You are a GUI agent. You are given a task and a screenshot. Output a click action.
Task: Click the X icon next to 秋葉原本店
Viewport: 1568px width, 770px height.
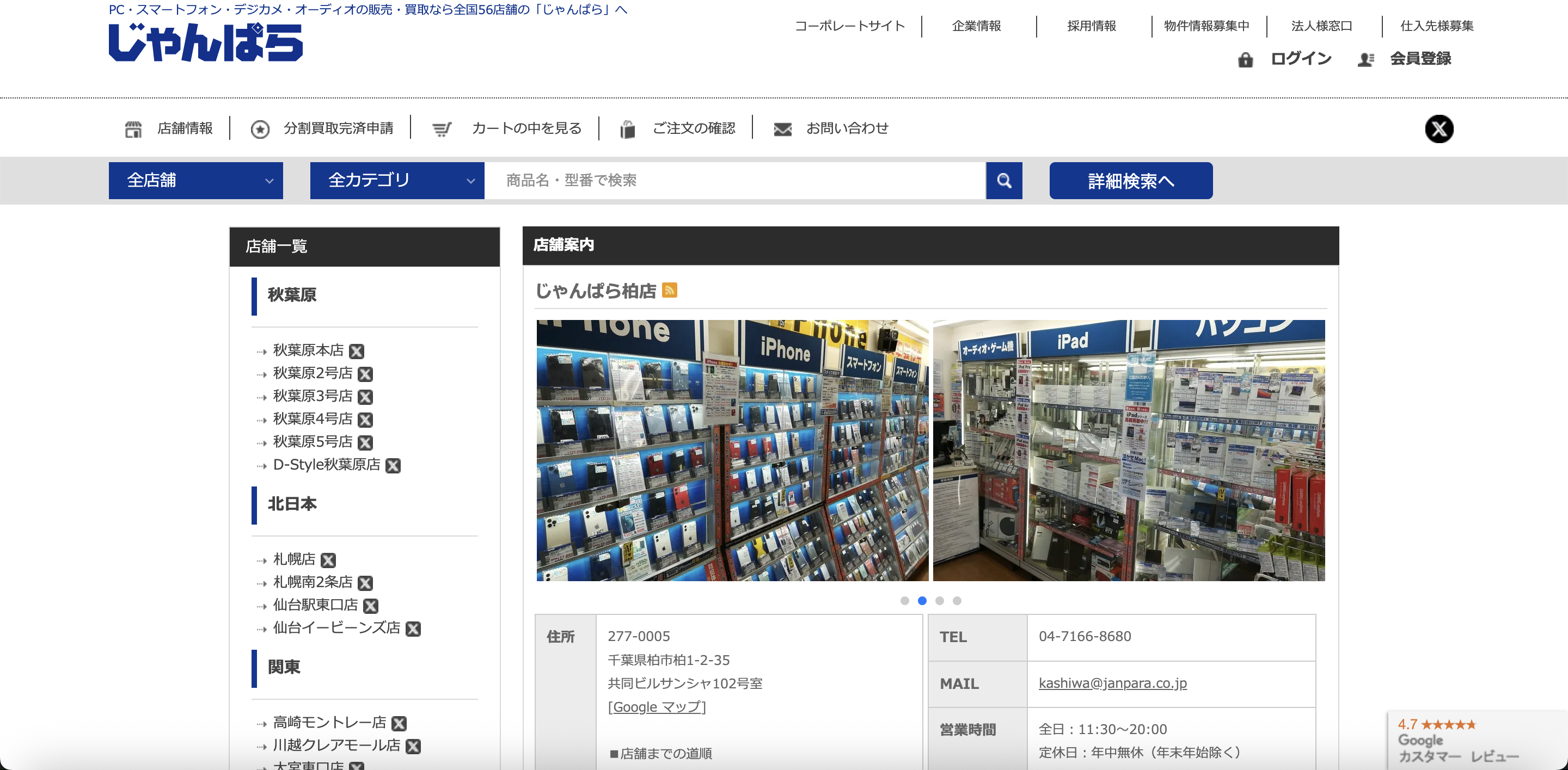tap(357, 351)
